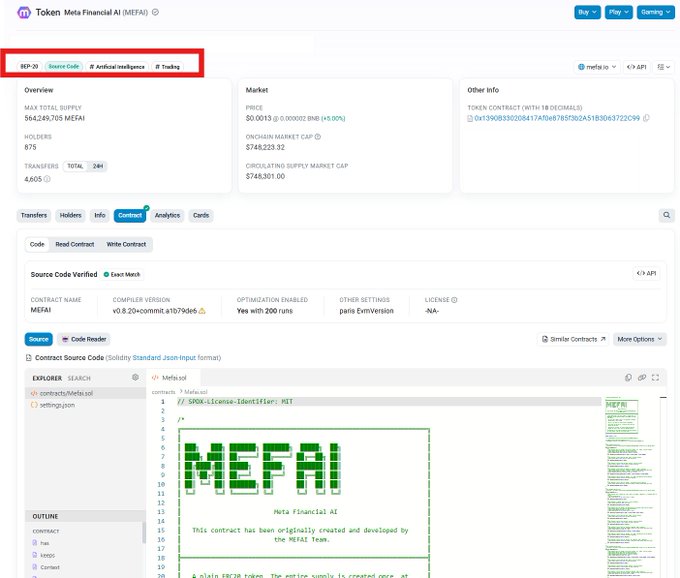The image size is (680, 578).
Task: Click the Source Code tag
Action: (x=64, y=66)
